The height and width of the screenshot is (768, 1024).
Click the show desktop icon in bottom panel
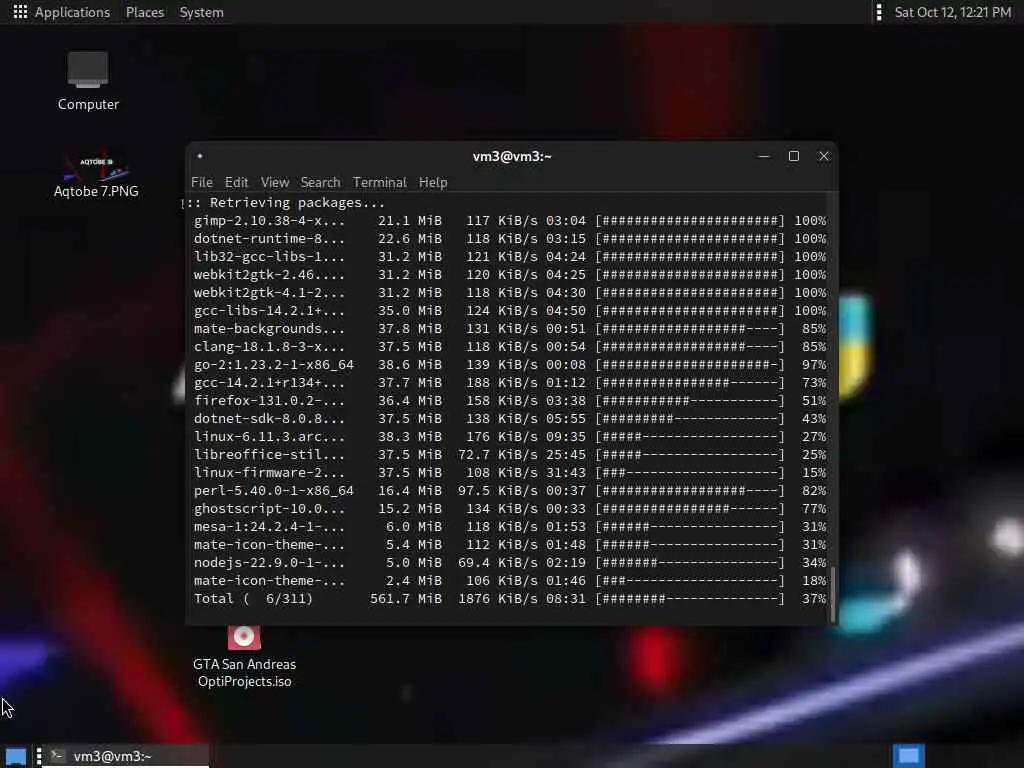[16, 757]
